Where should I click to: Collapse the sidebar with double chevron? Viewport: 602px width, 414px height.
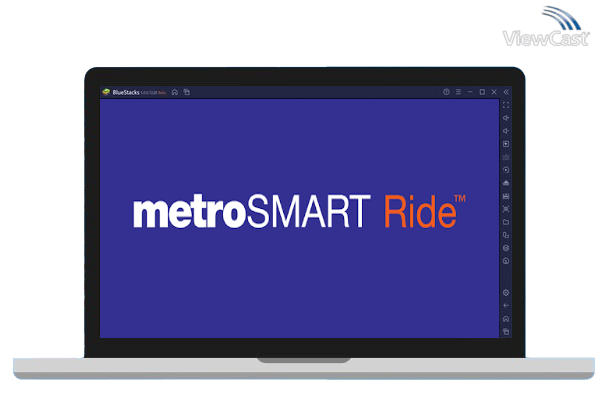(x=506, y=92)
